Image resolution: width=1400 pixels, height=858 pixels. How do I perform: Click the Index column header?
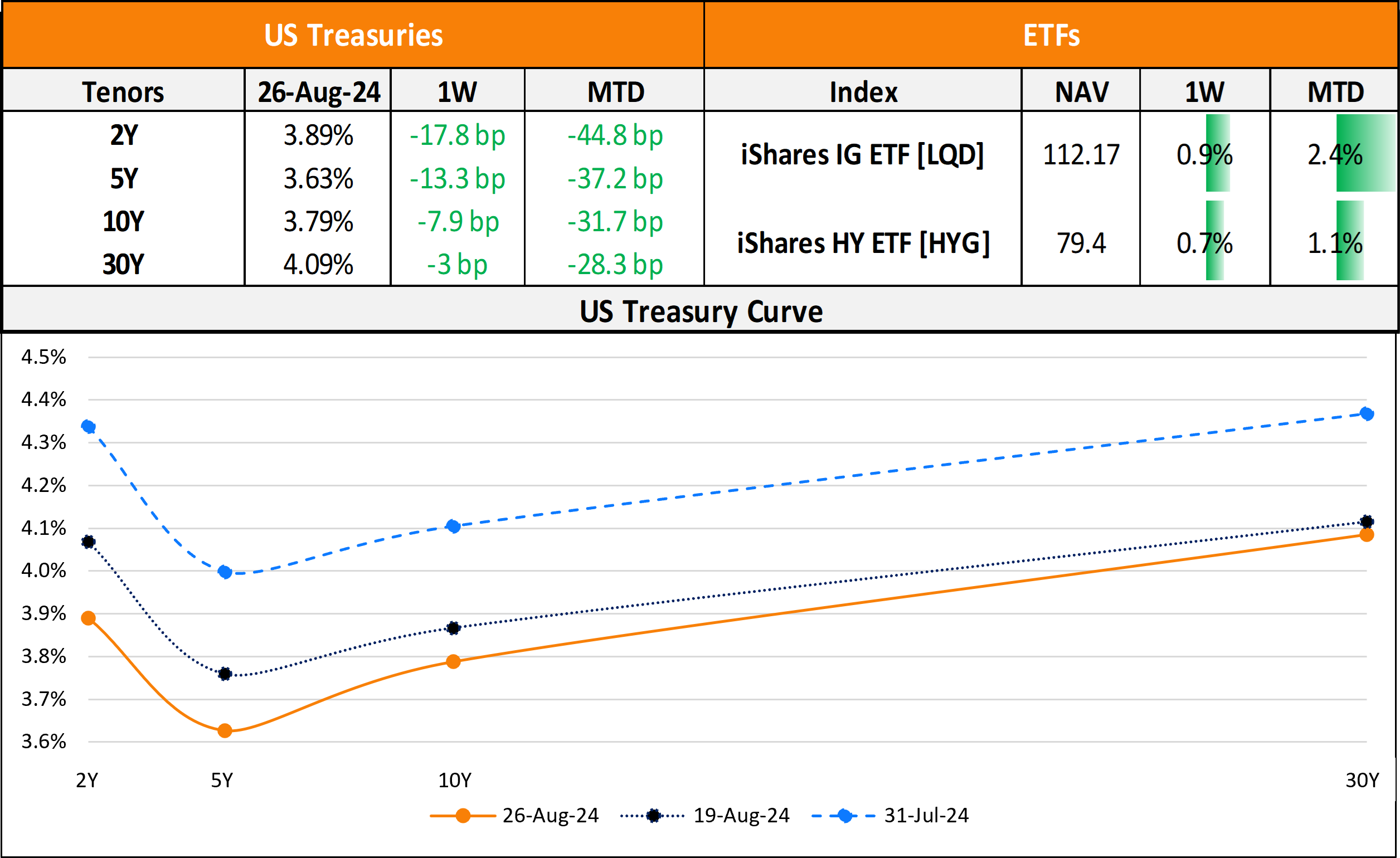click(x=863, y=92)
